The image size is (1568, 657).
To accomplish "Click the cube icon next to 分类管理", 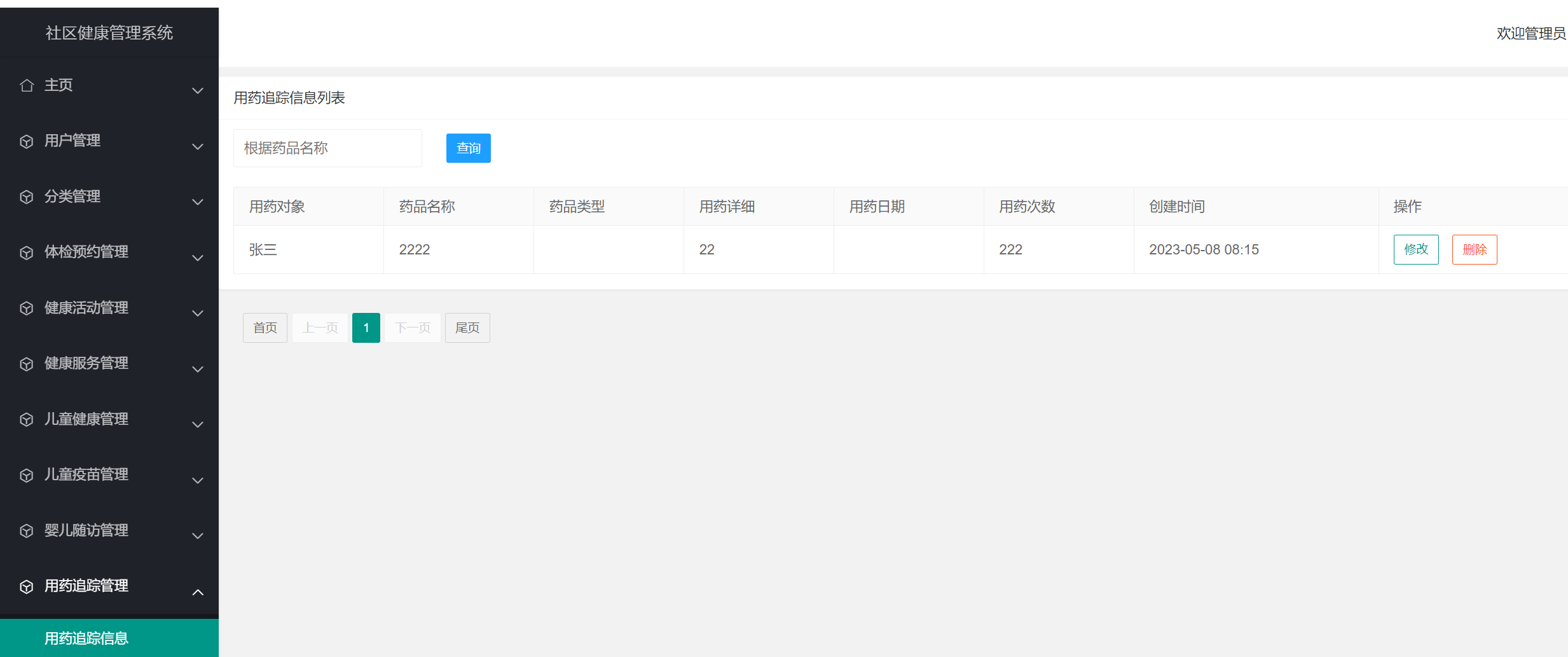I will [27, 197].
